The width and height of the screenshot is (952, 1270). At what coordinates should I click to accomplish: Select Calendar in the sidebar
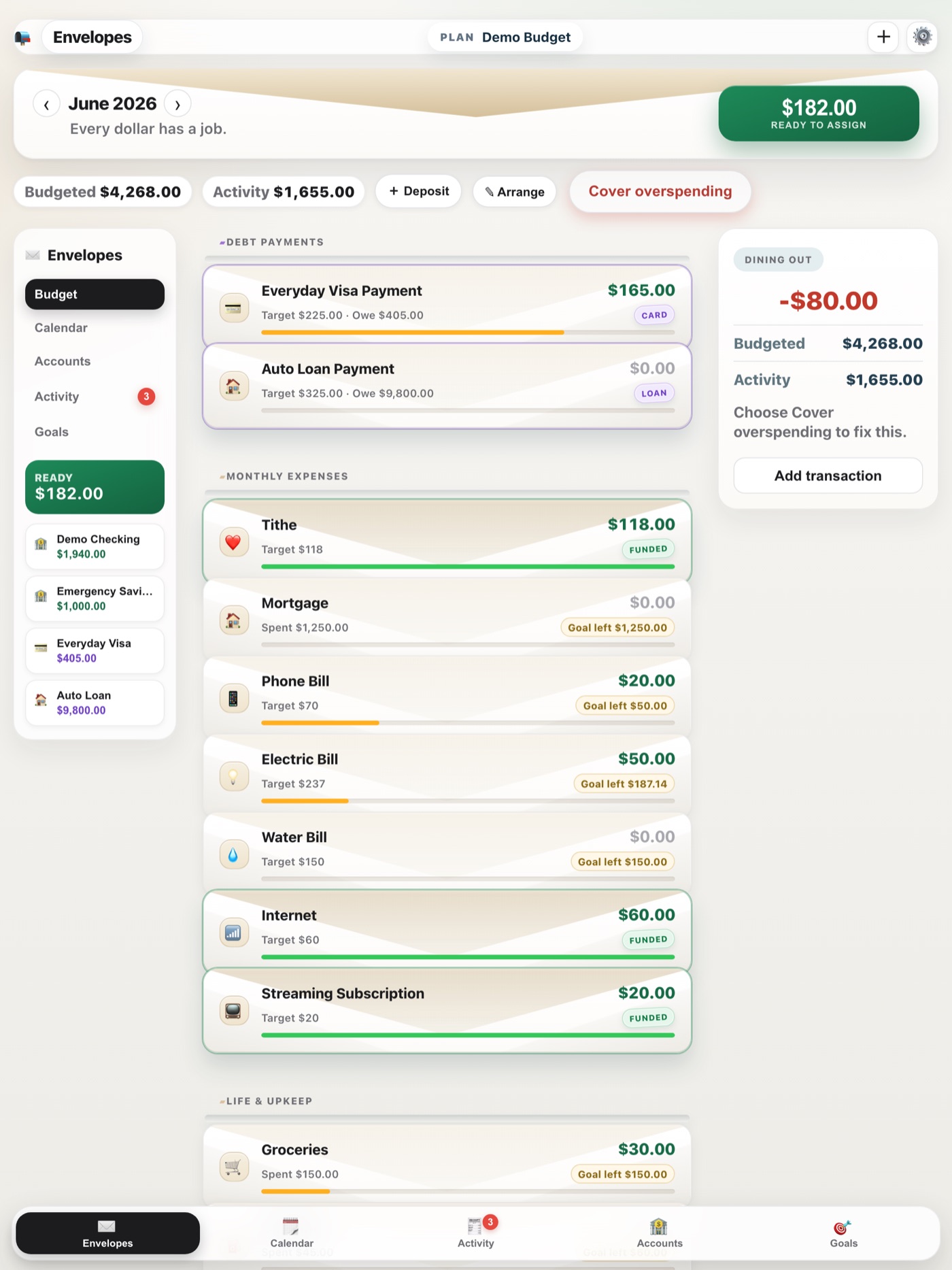pyautogui.click(x=95, y=328)
